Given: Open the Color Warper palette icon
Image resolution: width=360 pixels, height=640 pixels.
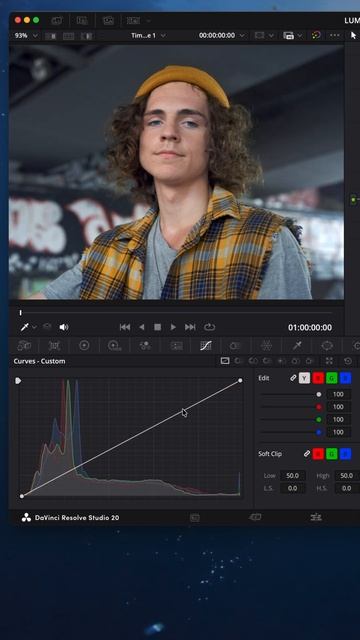Looking at the screenshot, I should [267, 345].
